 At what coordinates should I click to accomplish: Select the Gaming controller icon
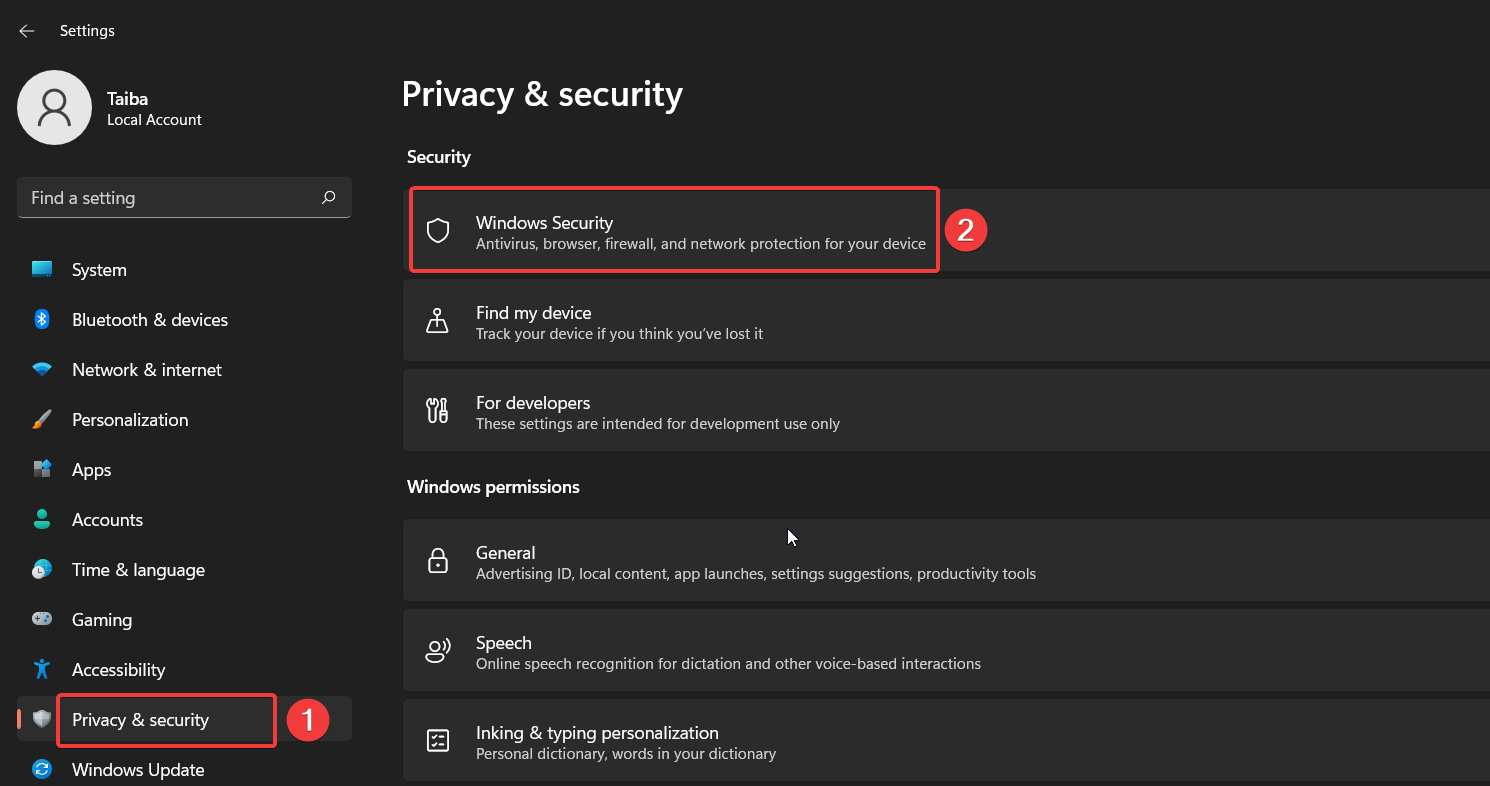pyautogui.click(x=42, y=619)
